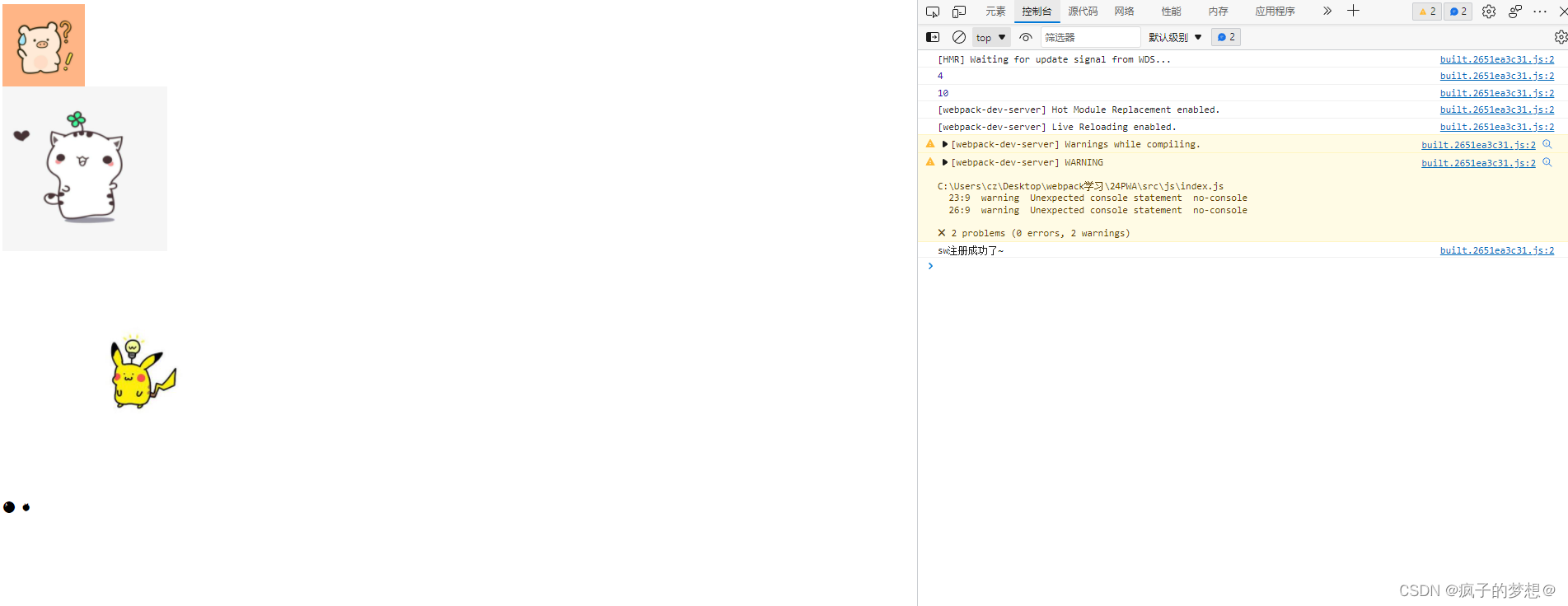Open the top context dropdown
This screenshot has height=606, width=1568.
pyautogui.click(x=991, y=37)
